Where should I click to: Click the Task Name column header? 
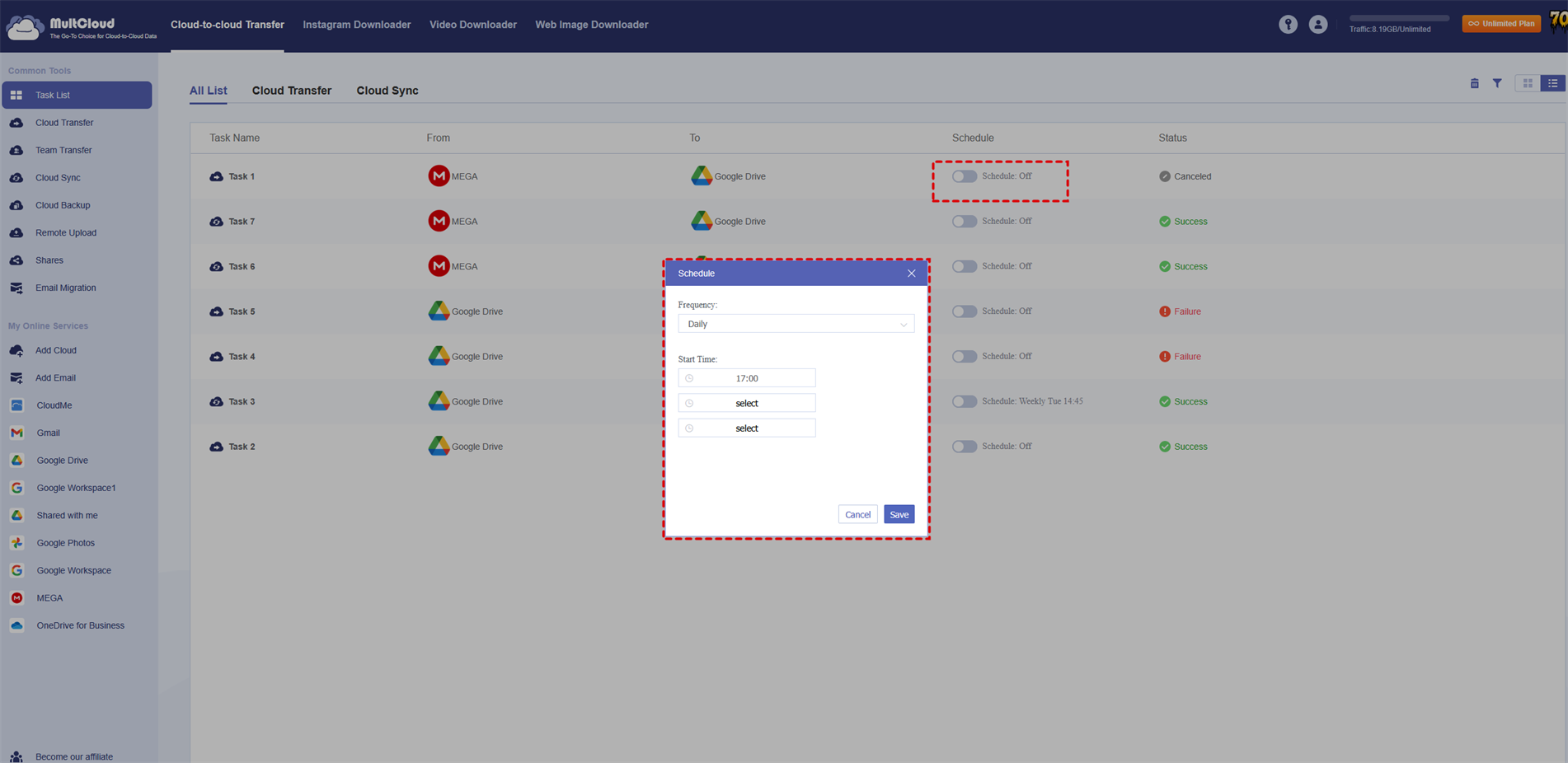234,138
